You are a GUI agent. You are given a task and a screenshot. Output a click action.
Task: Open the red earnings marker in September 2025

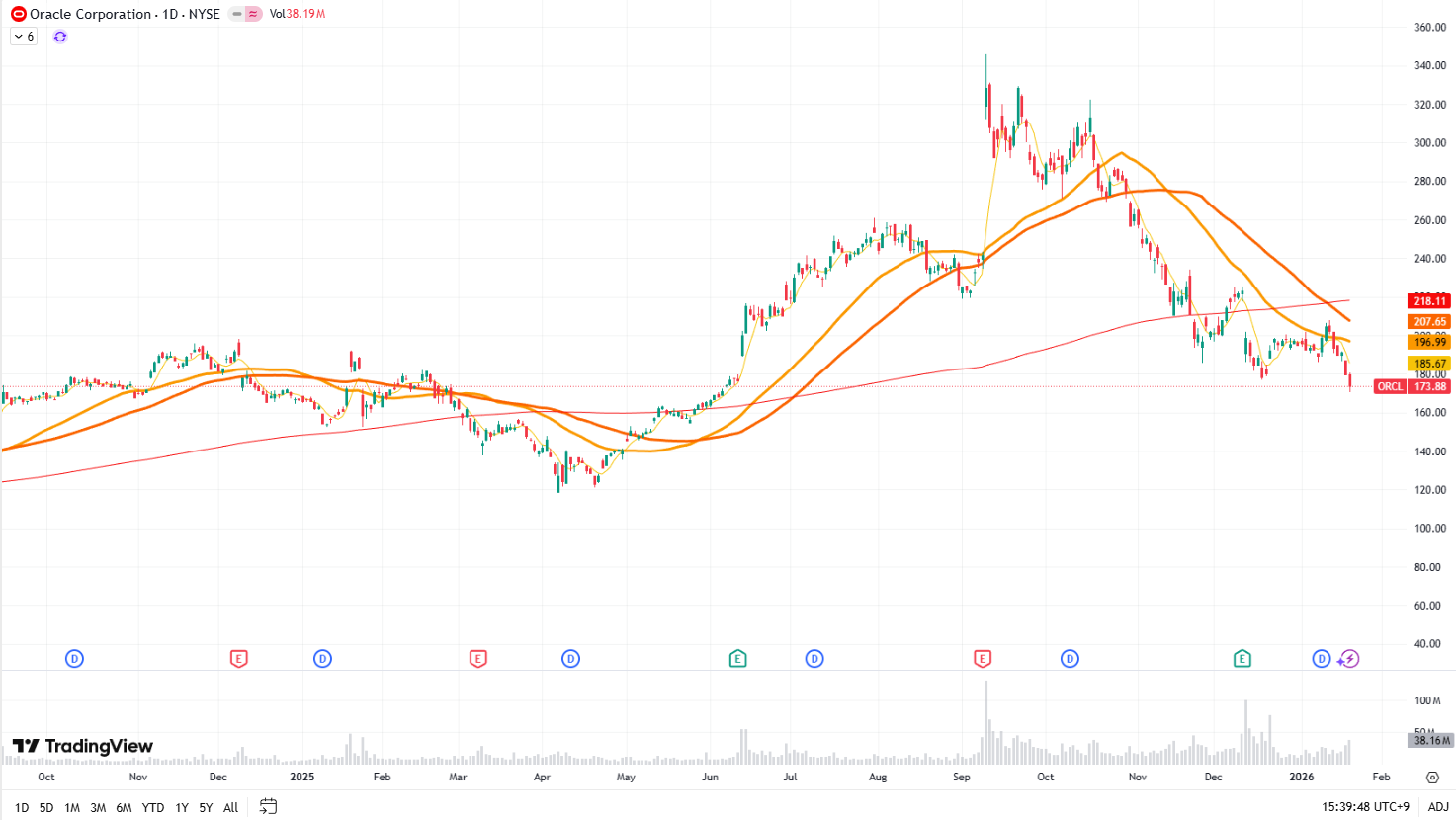coord(983,659)
